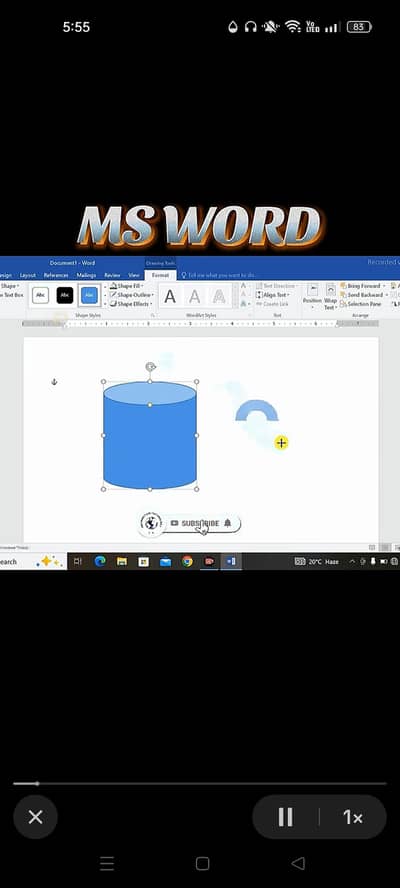400x888 pixels.
Task: Select the black Abc shape style
Action: (65, 295)
